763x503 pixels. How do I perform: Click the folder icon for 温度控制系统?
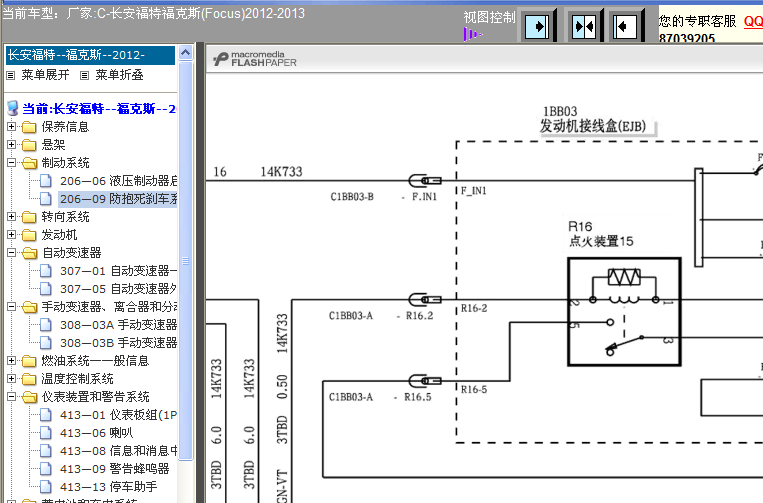point(29,379)
